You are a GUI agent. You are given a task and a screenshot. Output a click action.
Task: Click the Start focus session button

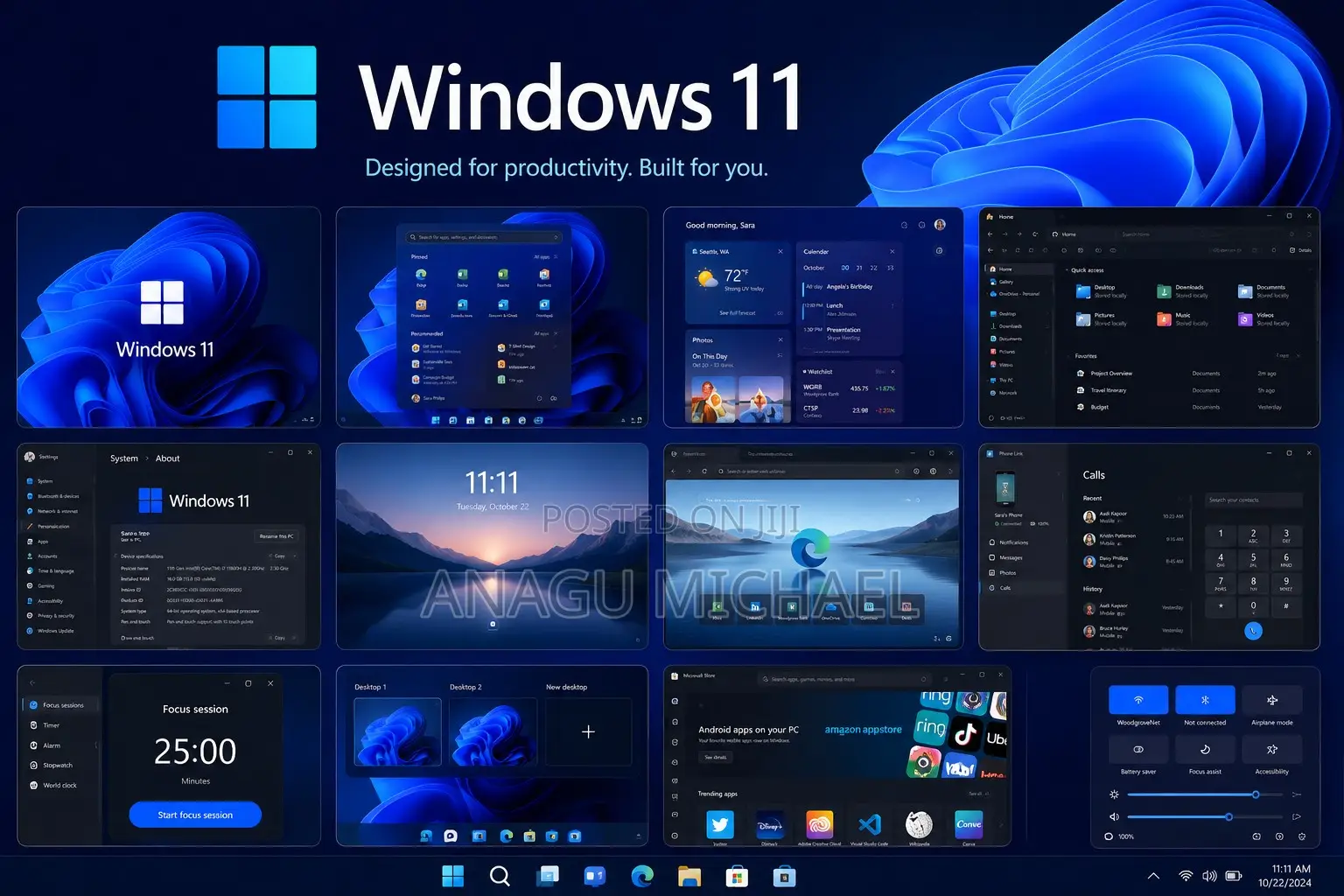tap(195, 815)
